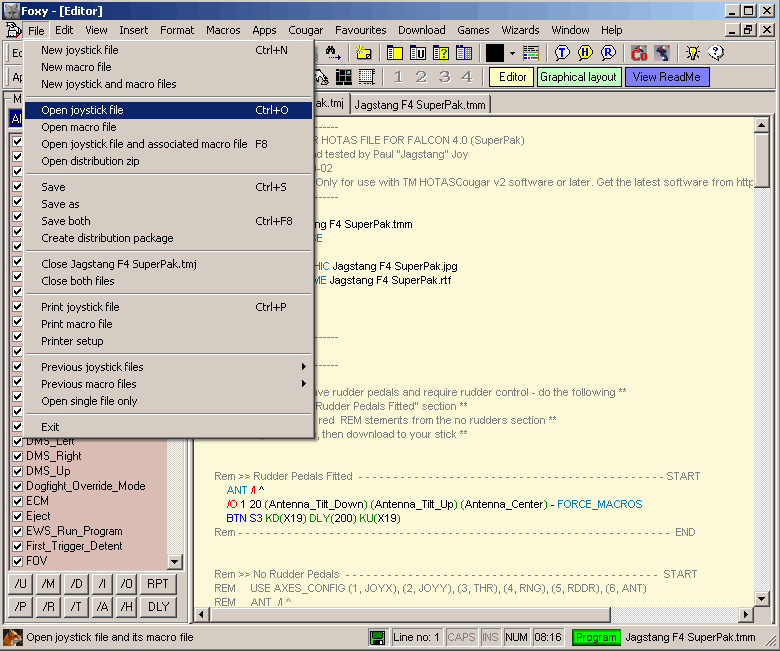Click the circled H toolbar icon
The image size is (780, 651).
(x=585, y=53)
